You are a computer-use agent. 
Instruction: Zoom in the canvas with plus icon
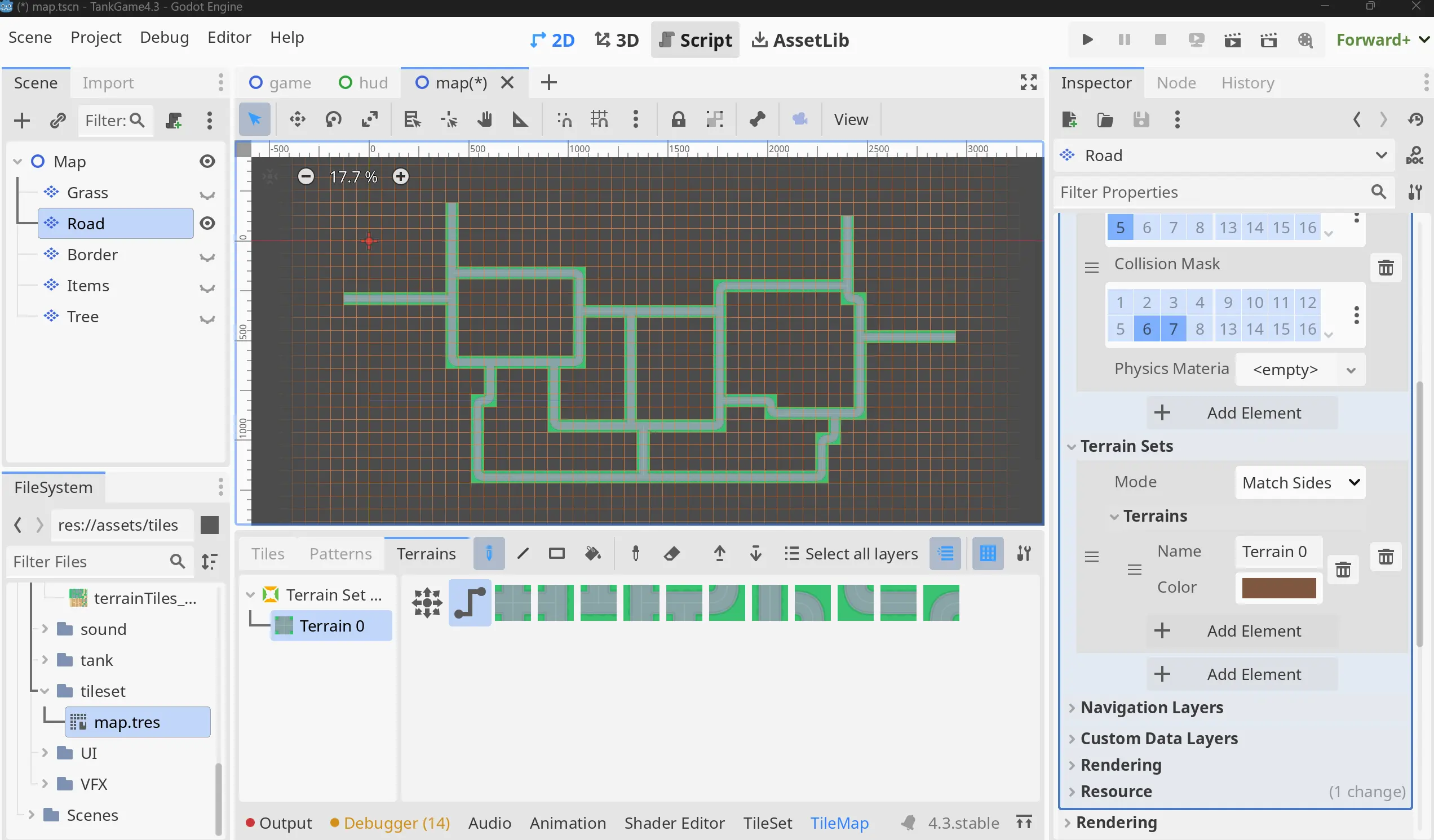(x=401, y=177)
